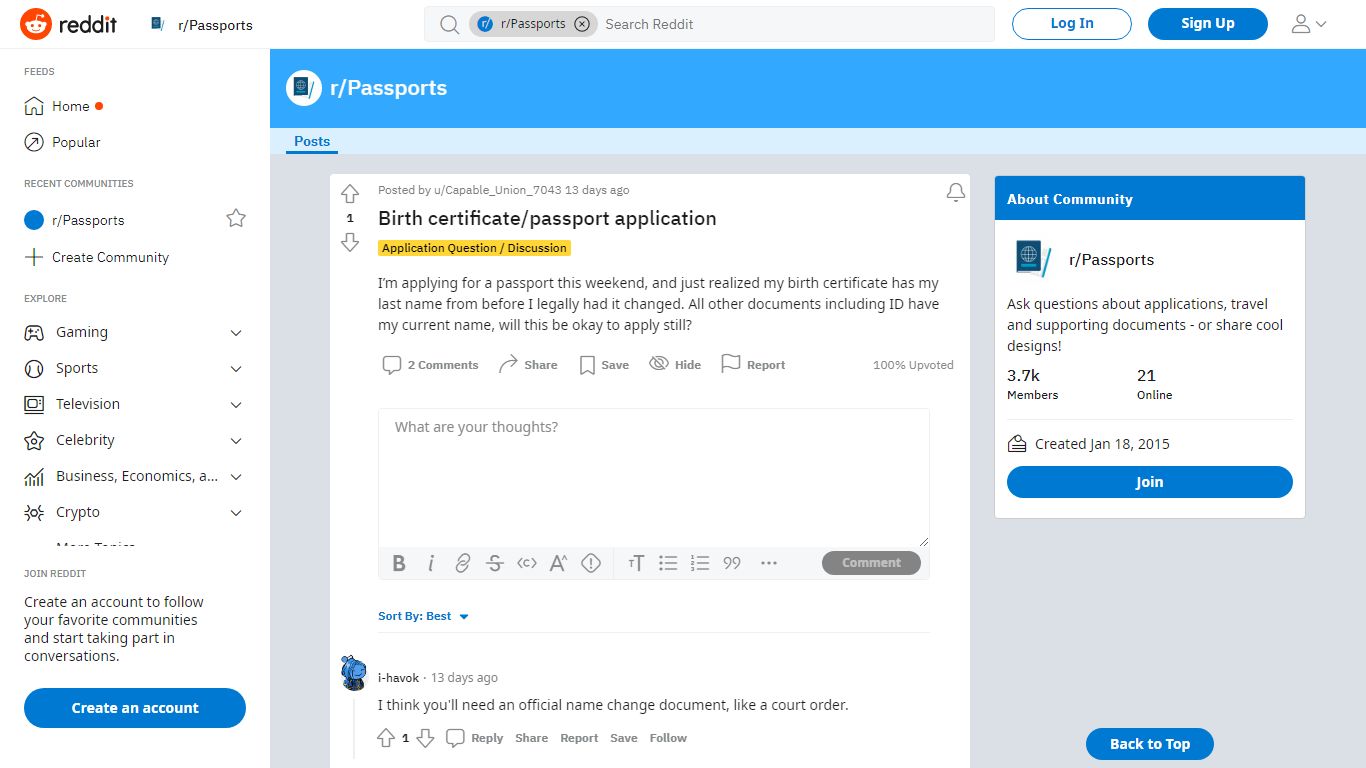This screenshot has height=768, width=1366.
Task: Click the Sign Up button
Action: pos(1208,24)
